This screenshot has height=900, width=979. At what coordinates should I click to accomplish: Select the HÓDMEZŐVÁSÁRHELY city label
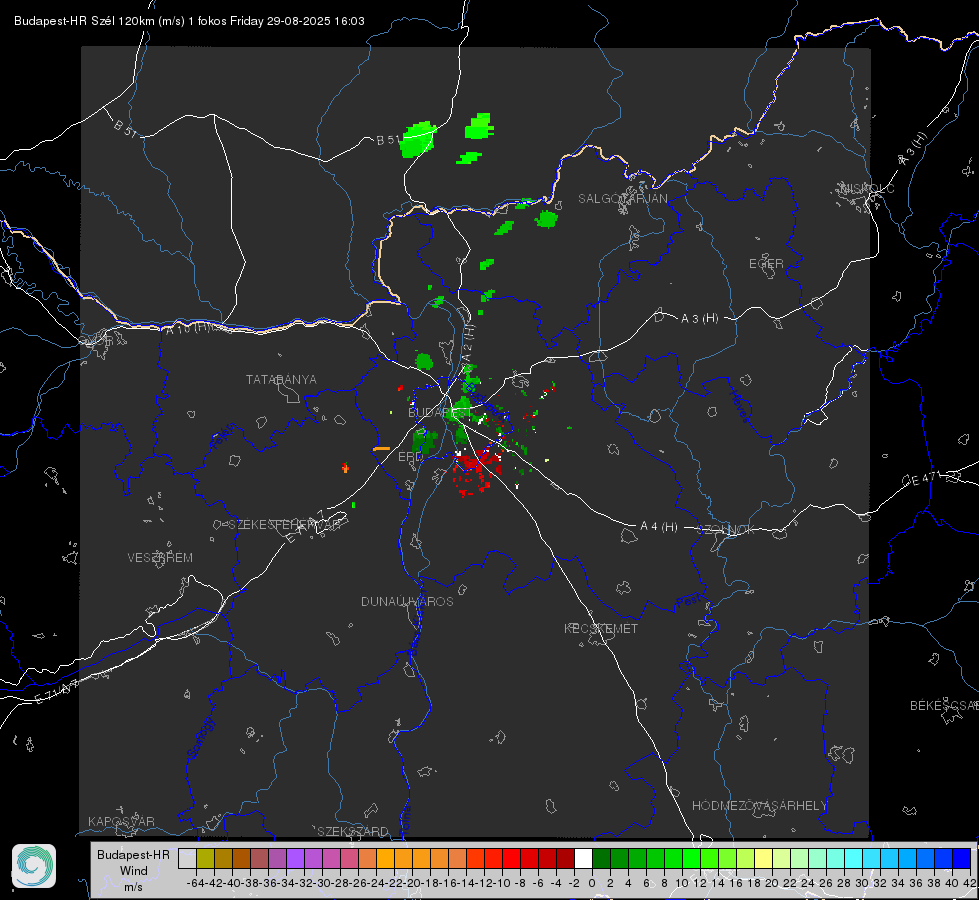tap(759, 806)
